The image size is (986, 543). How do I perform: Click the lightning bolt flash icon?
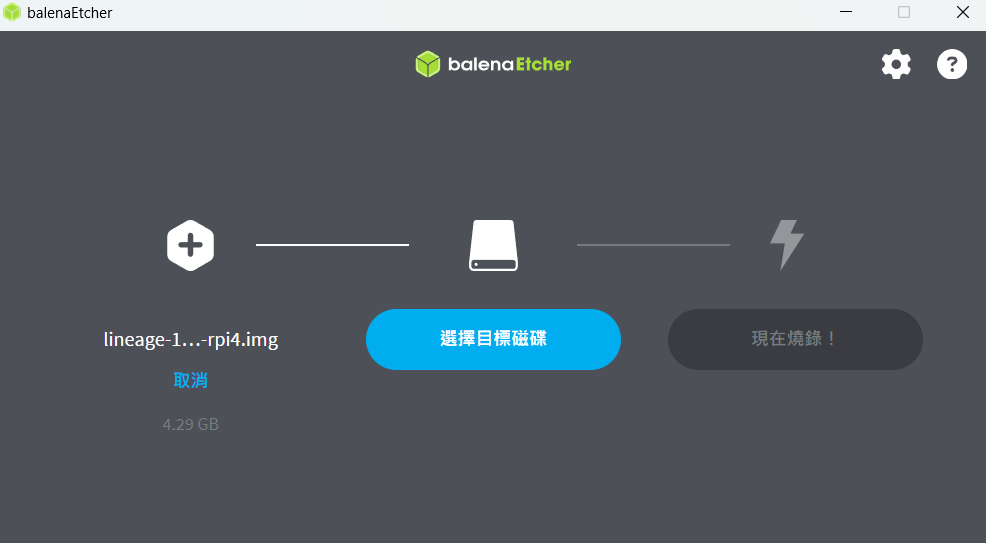coord(787,245)
